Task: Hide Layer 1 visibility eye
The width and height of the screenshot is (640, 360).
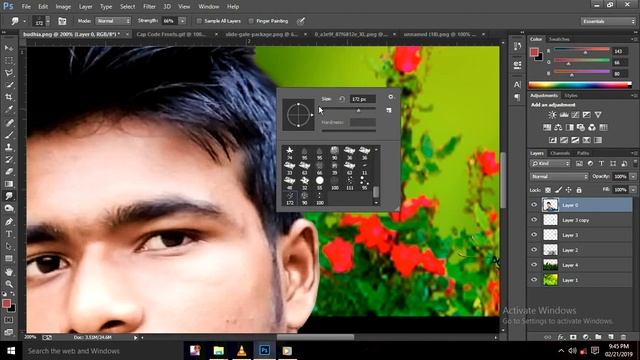Action: click(x=534, y=280)
